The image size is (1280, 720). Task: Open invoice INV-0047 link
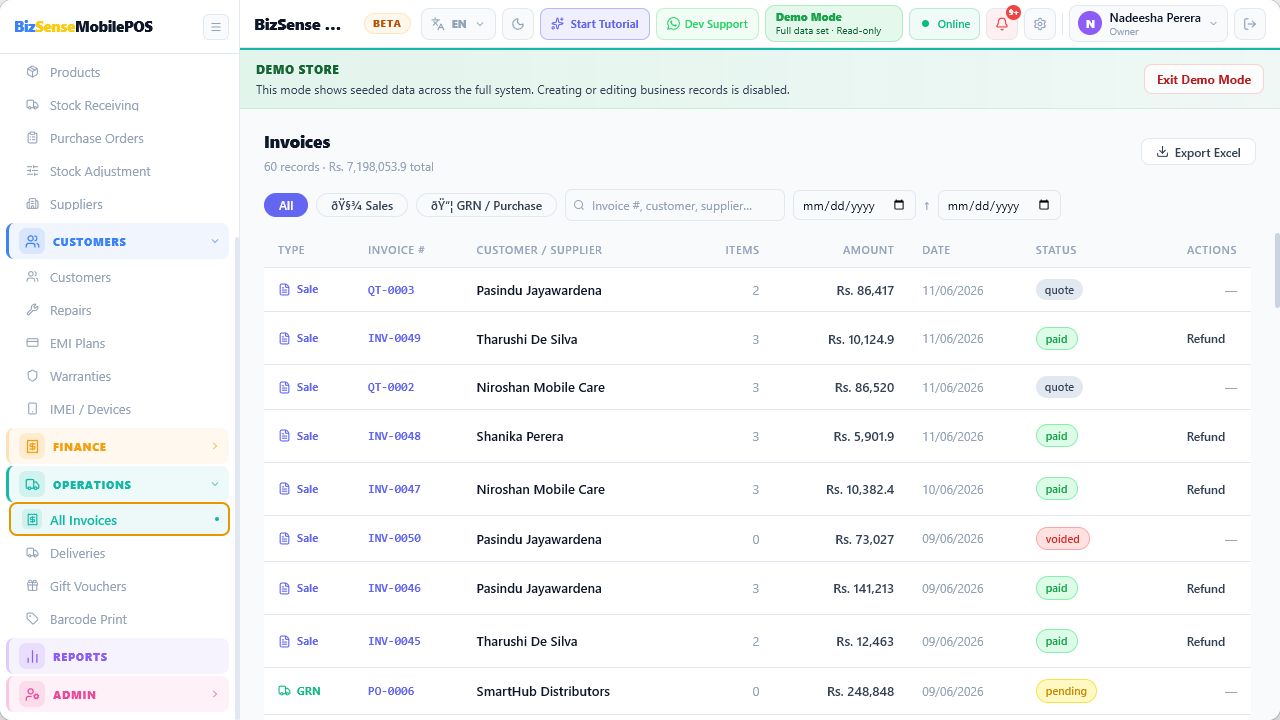[394, 489]
